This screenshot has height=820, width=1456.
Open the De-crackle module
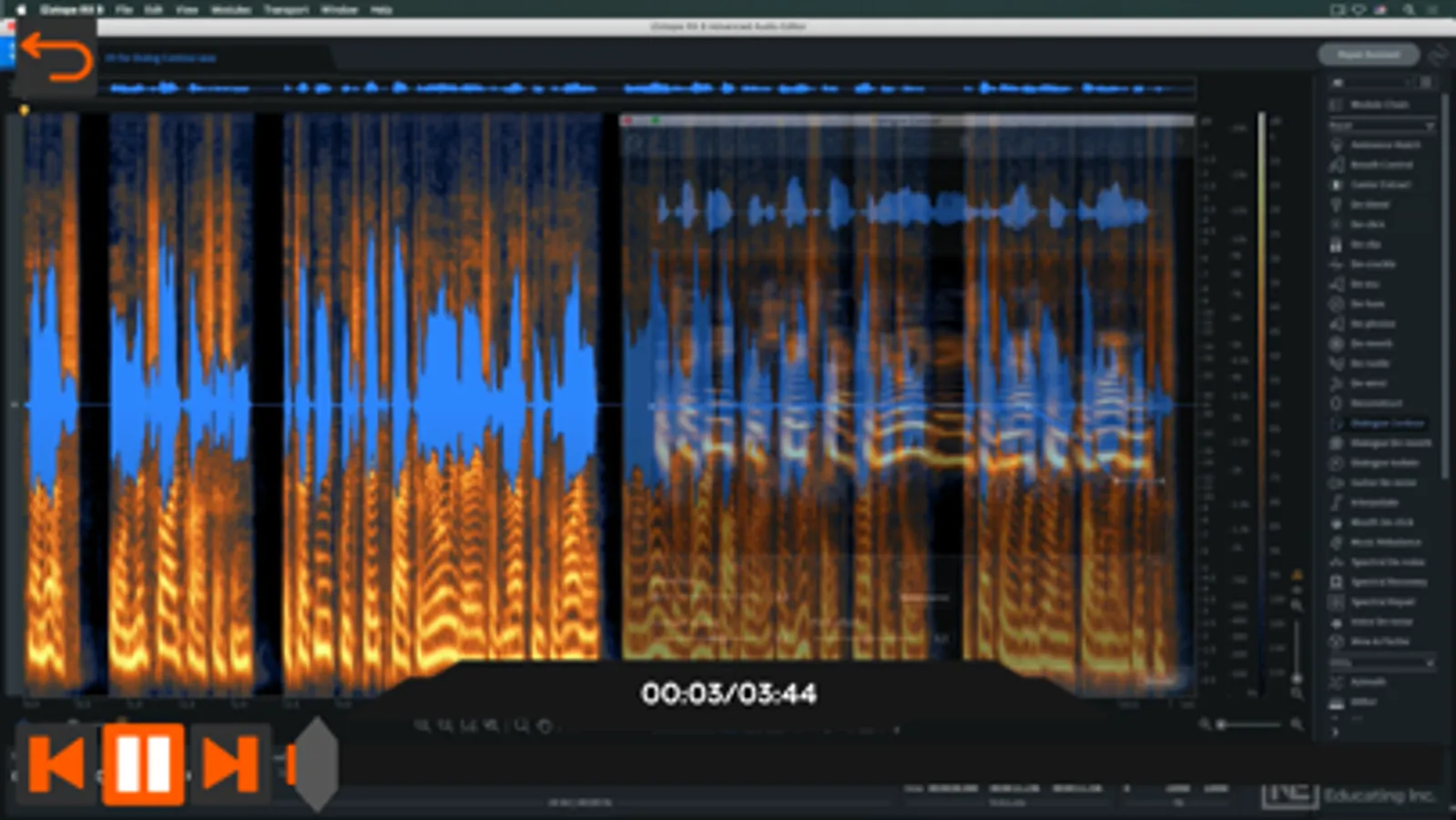point(1364,264)
